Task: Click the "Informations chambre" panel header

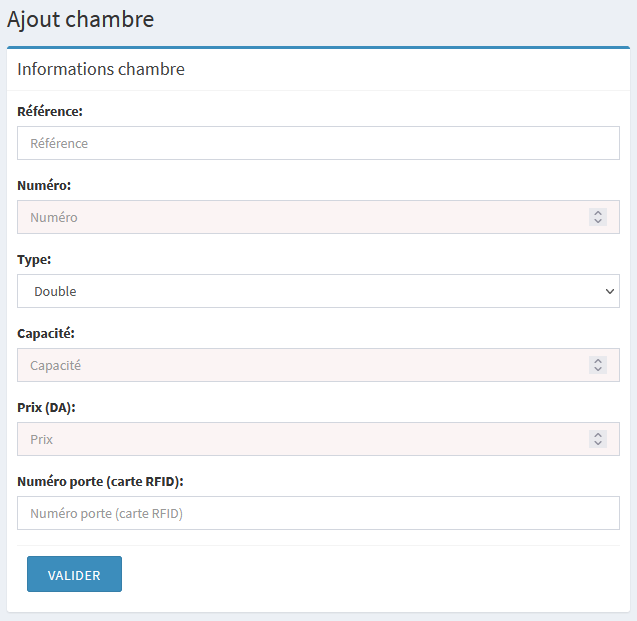Action: pyautogui.click(x=101, y=69)
